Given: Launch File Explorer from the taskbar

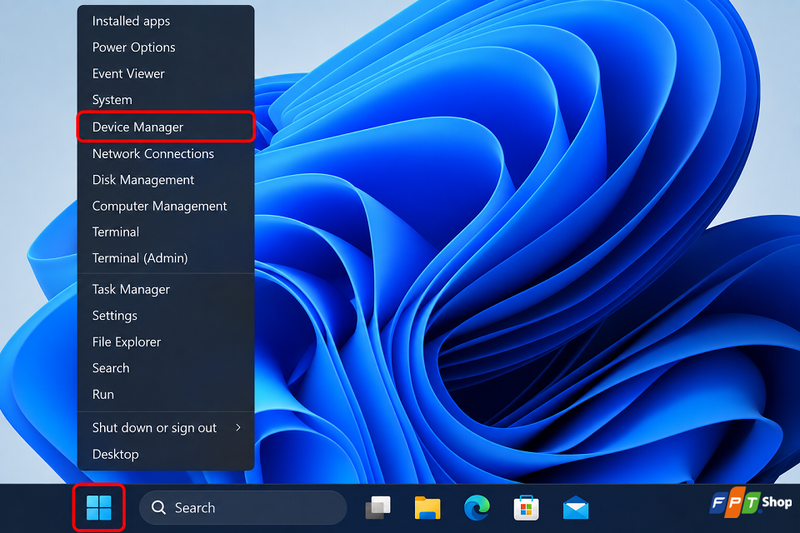Looking at the screenshot, I should pyautogui.click(x=428, y=507).
